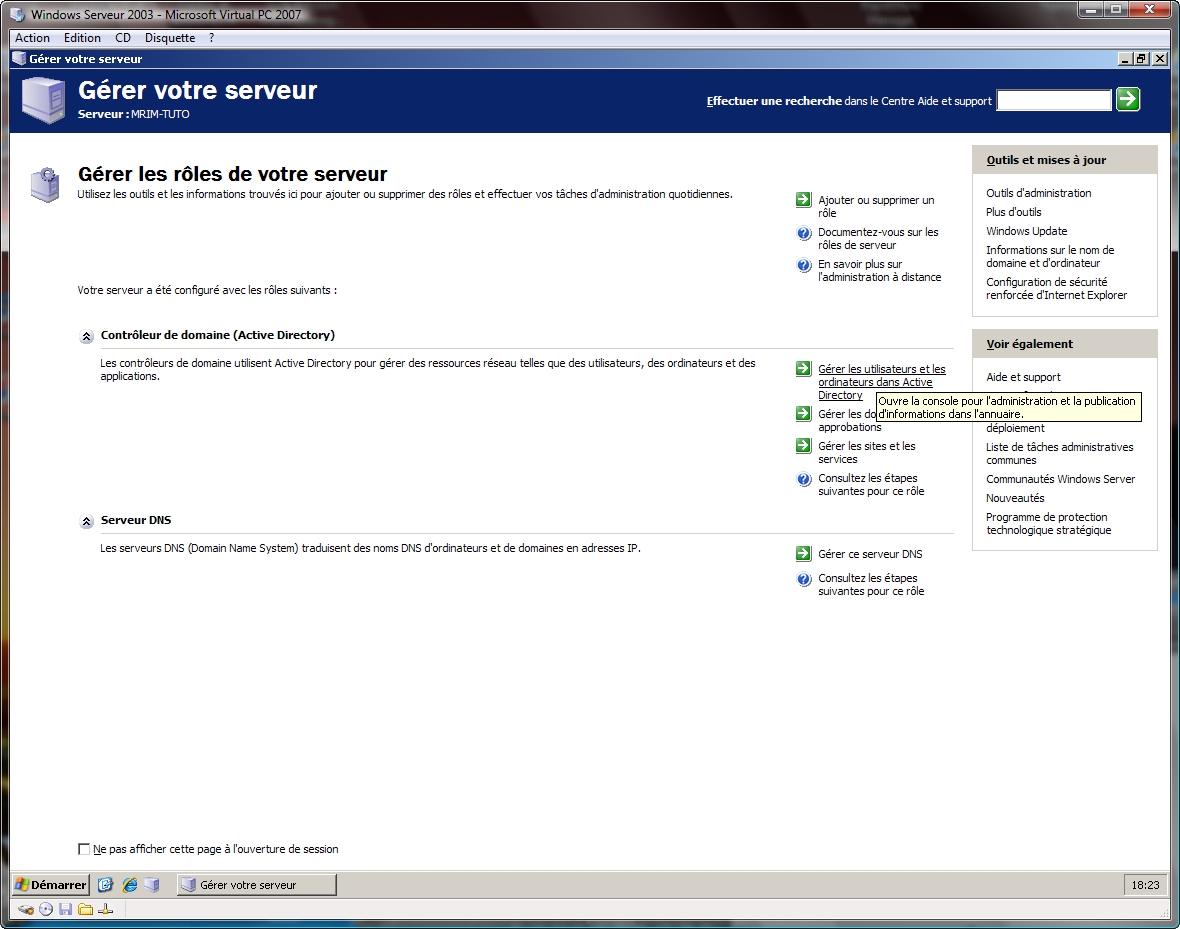Click the network icon in Virtual PC status bar
The height and width of the screenshot is (929, 1180).
pos(105,909)
